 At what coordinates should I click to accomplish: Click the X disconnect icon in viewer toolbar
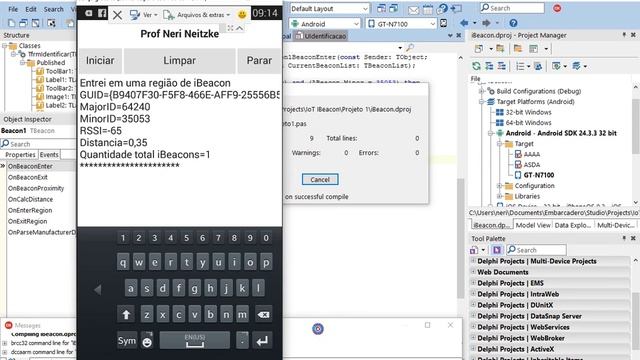[117, 15]
